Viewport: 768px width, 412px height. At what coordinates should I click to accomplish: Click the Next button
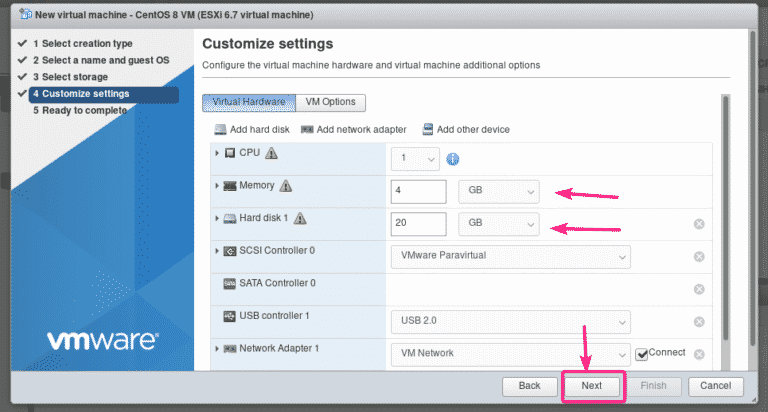point(591,385)
